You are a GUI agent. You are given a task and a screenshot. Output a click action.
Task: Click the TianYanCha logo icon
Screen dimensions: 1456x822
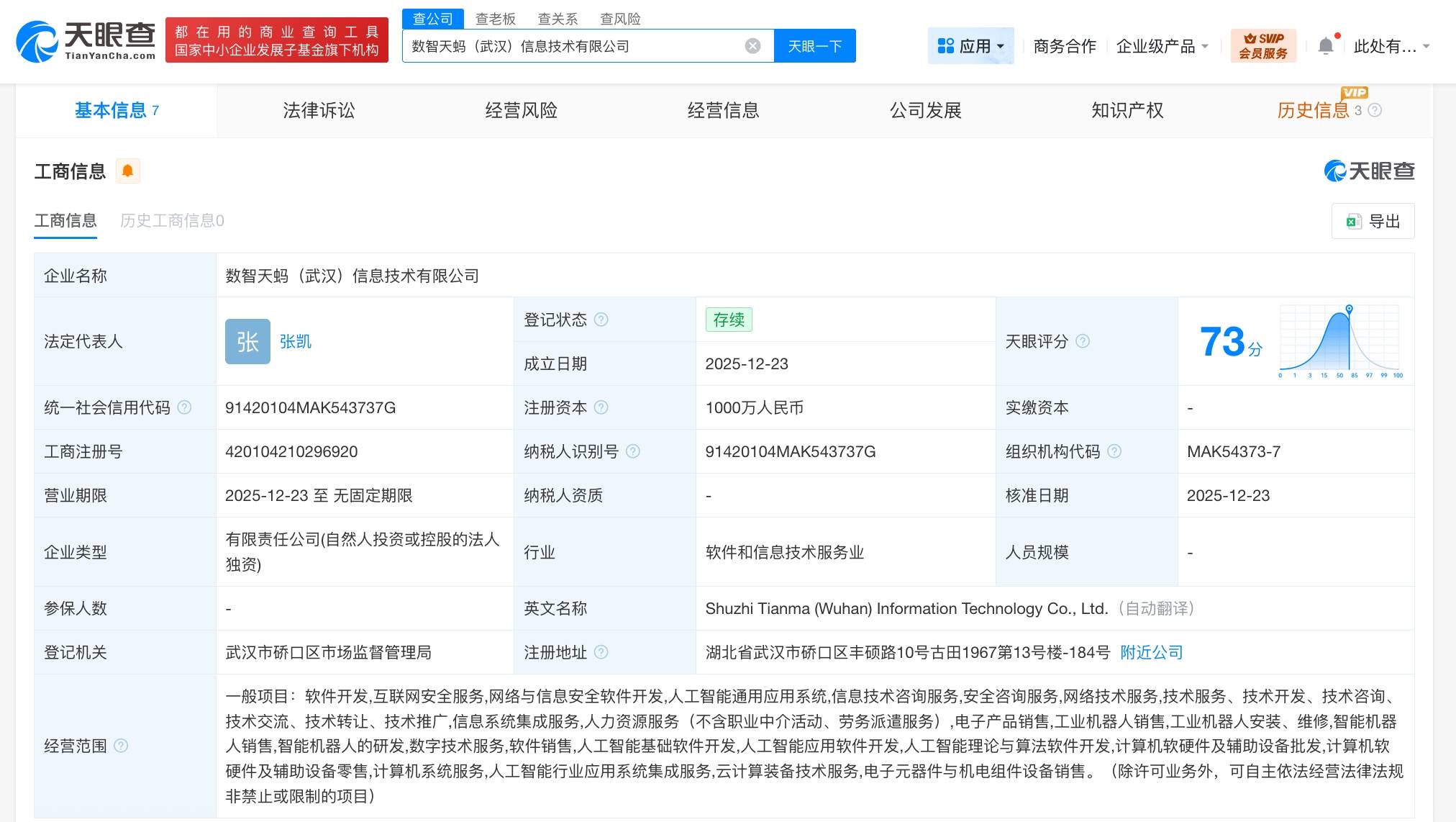[37, 41]
